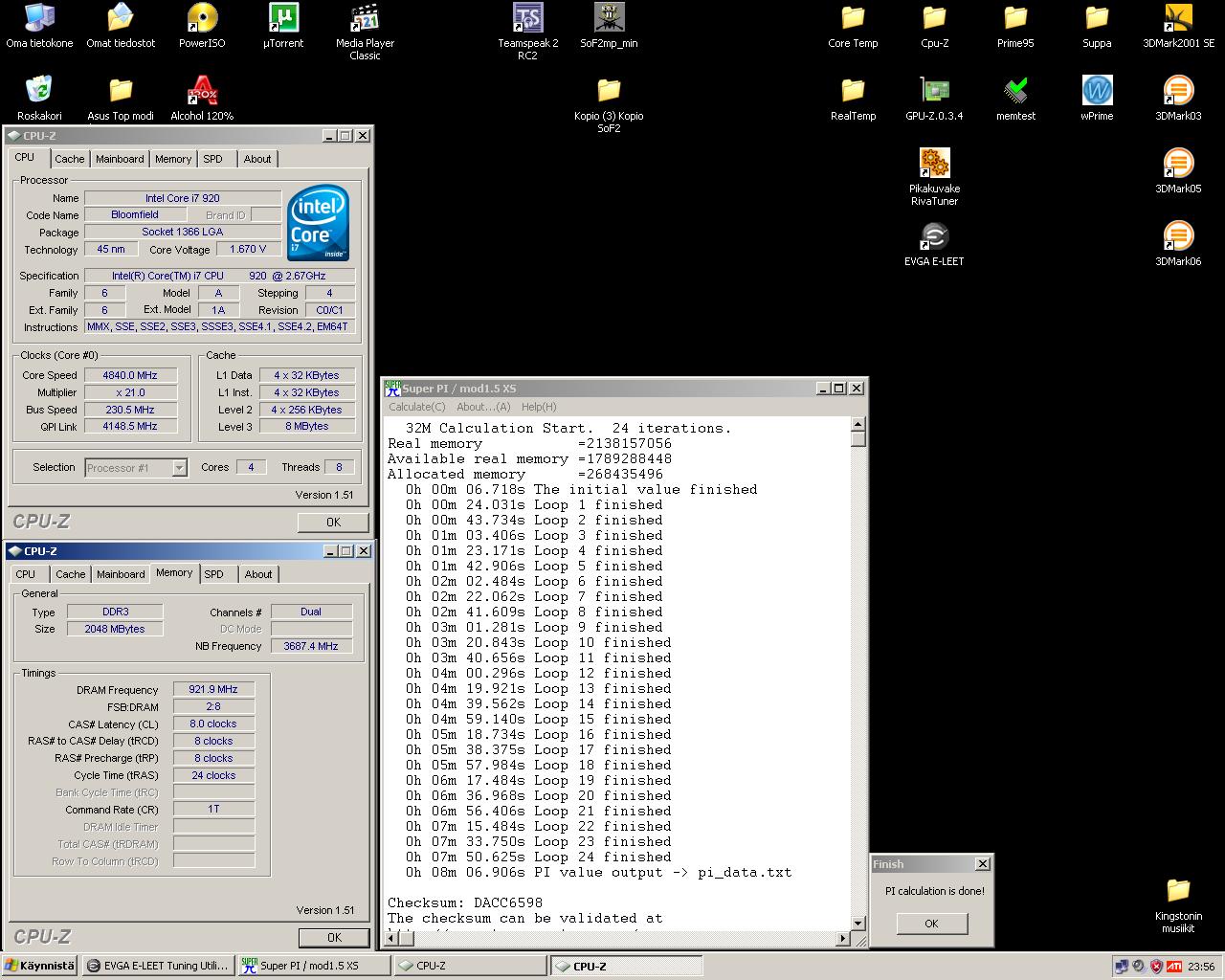Close the Finish dialog with its X
1225x980 pixels.
click(x=982, y=864)
